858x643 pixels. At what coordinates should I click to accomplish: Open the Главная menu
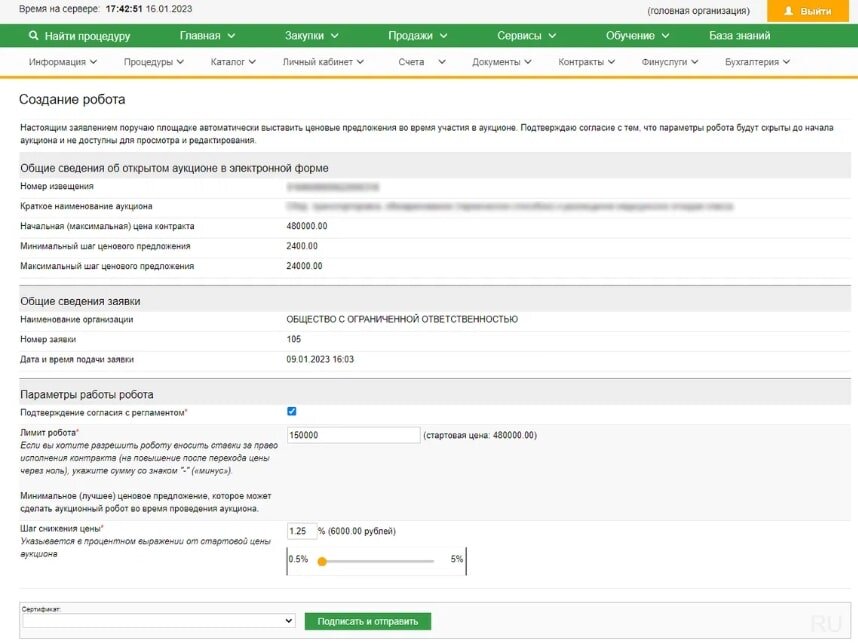(207, 36)
